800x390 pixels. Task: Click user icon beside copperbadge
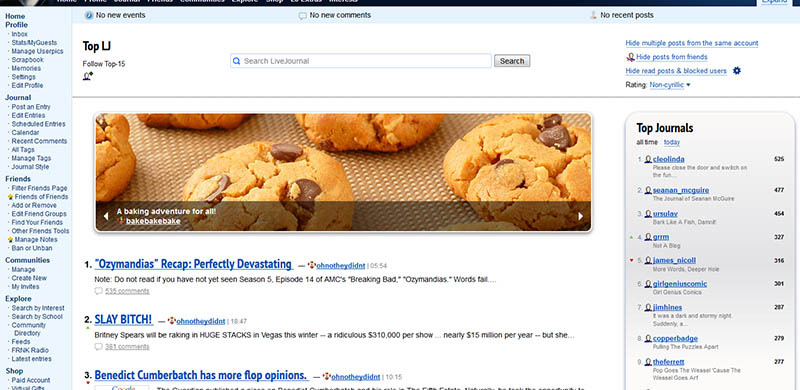pos(648,338)
